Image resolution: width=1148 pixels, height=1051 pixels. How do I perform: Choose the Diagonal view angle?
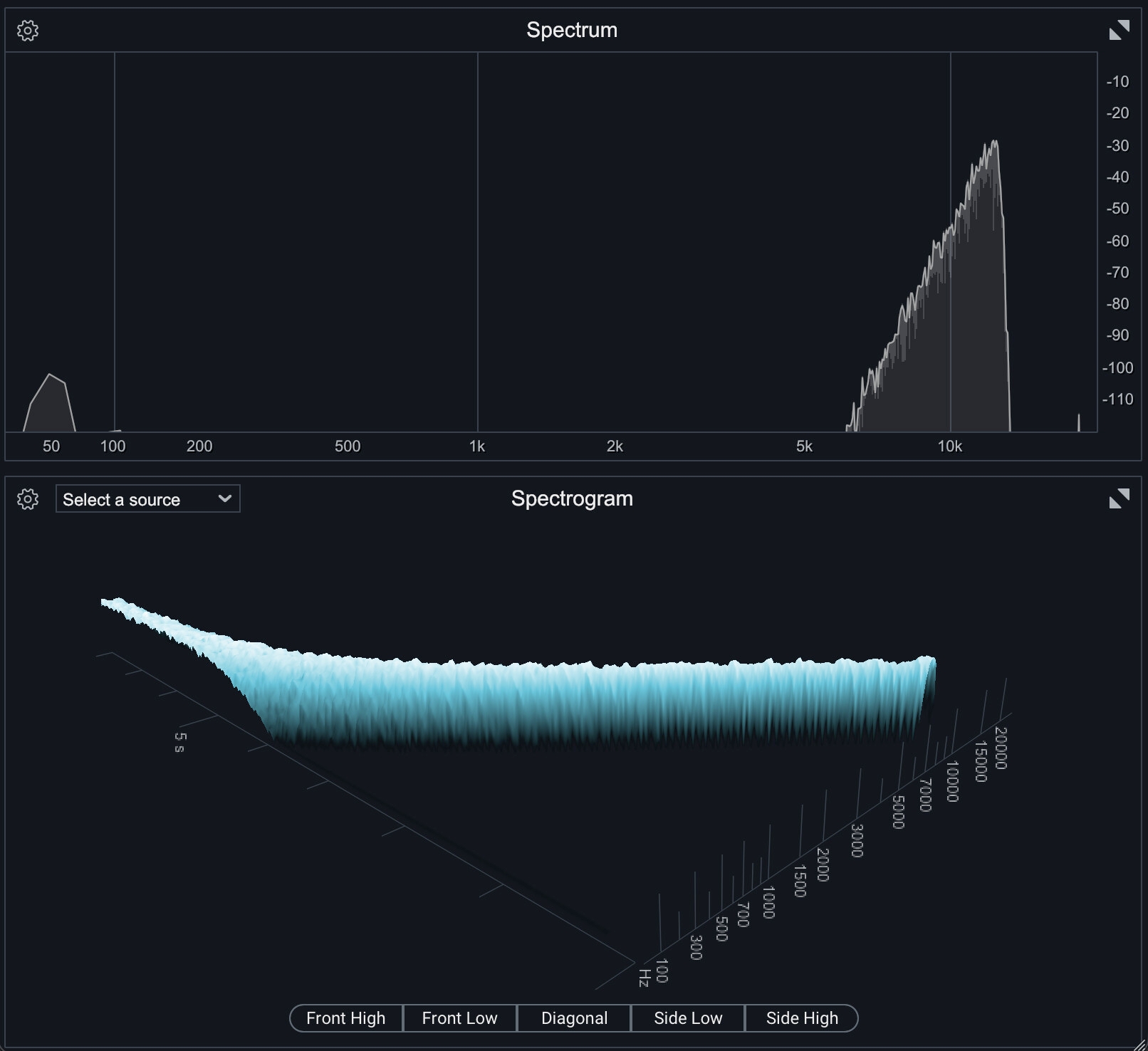[x=574, y=1018]
